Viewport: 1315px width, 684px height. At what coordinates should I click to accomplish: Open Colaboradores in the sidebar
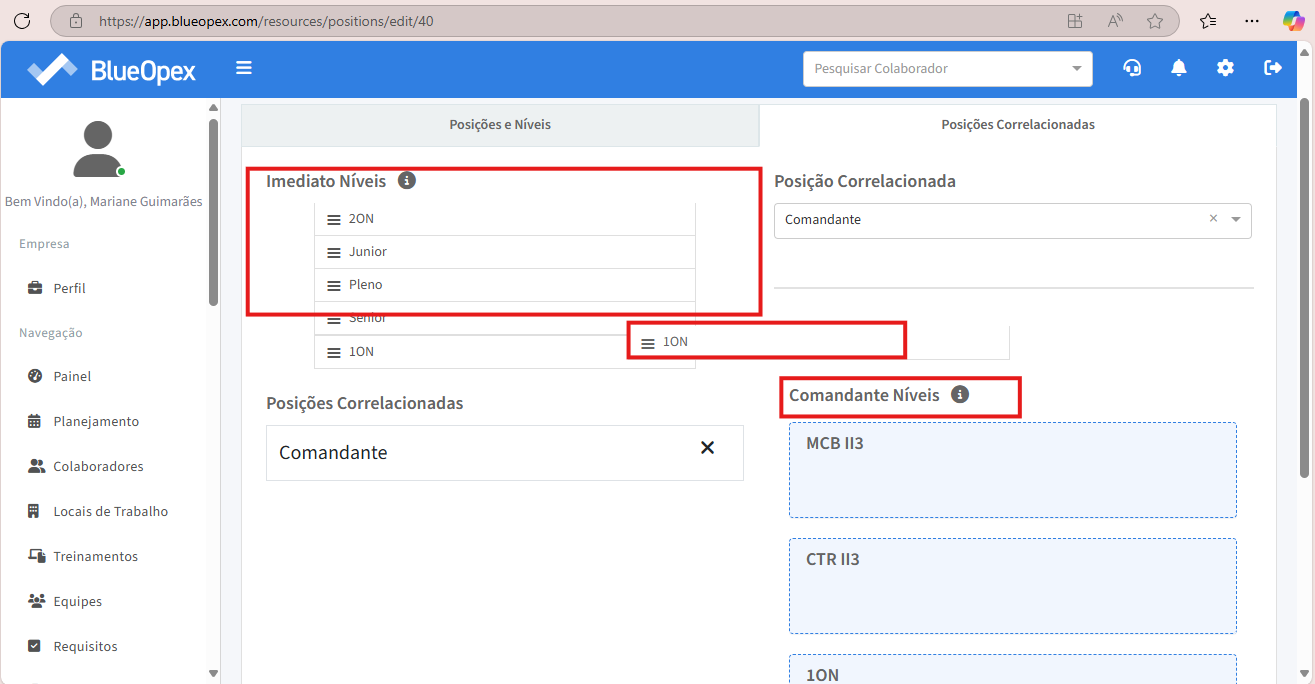(x=98, y=466)
